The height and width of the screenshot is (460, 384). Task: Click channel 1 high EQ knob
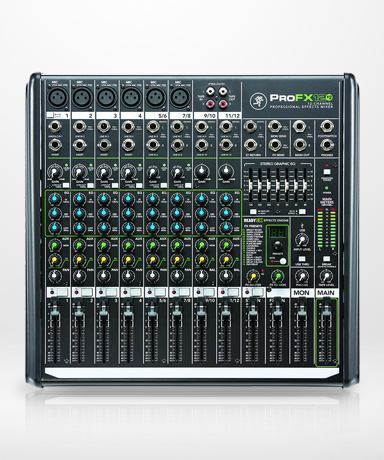coord(54,199)
